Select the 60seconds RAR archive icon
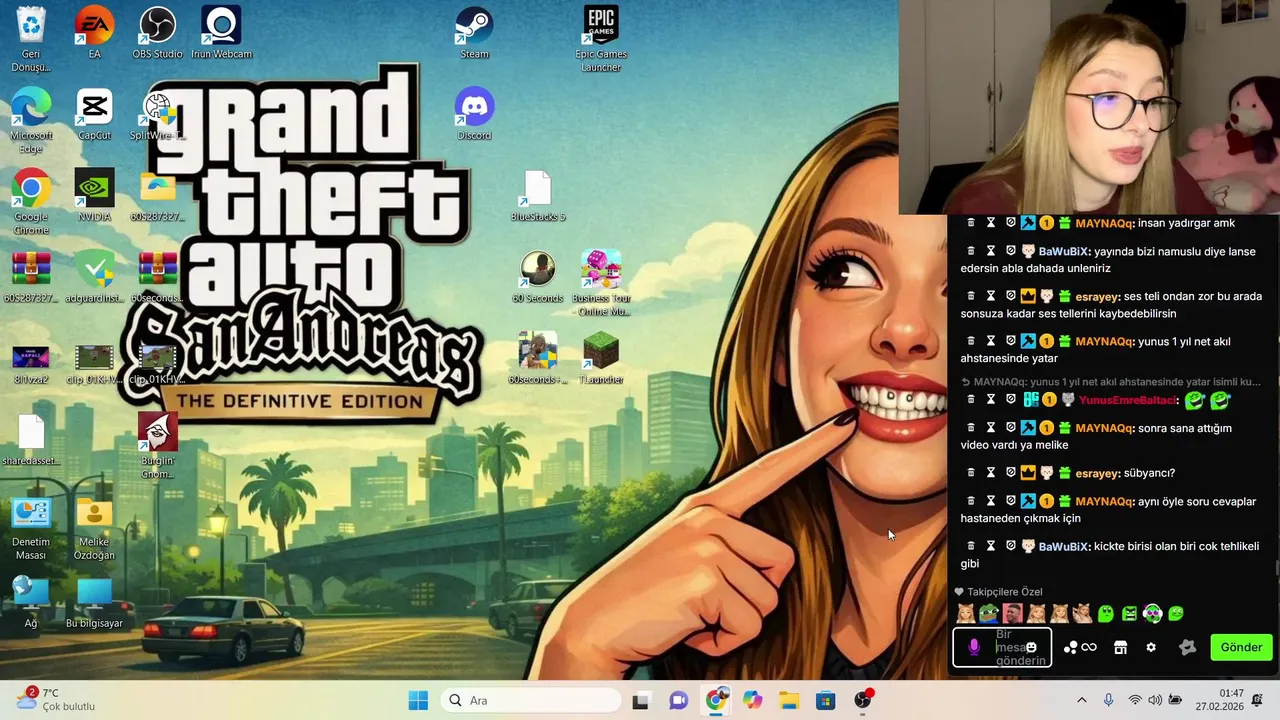 pos(157,277)
